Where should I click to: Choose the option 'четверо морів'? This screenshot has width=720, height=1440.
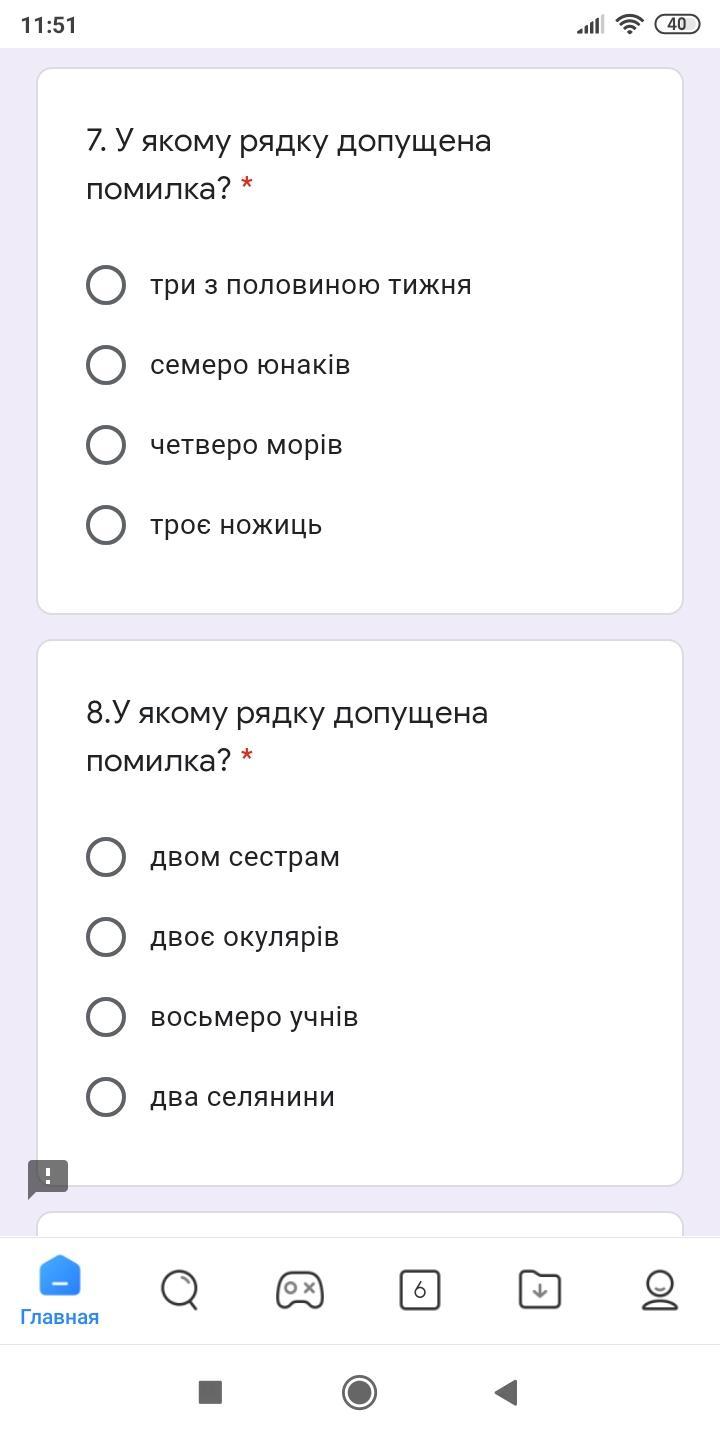[106, 445]
